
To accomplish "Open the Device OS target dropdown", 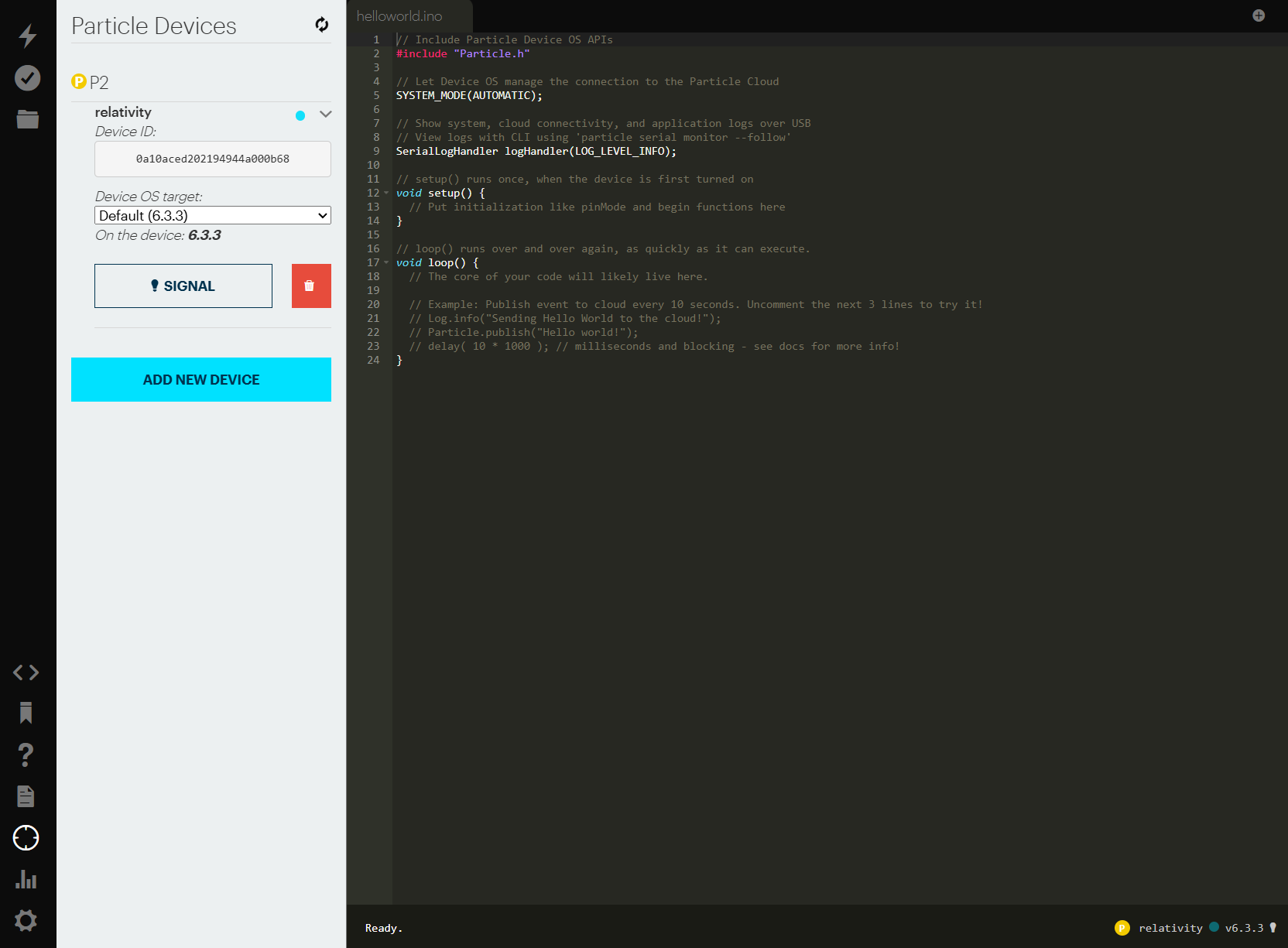I will 213,215.
